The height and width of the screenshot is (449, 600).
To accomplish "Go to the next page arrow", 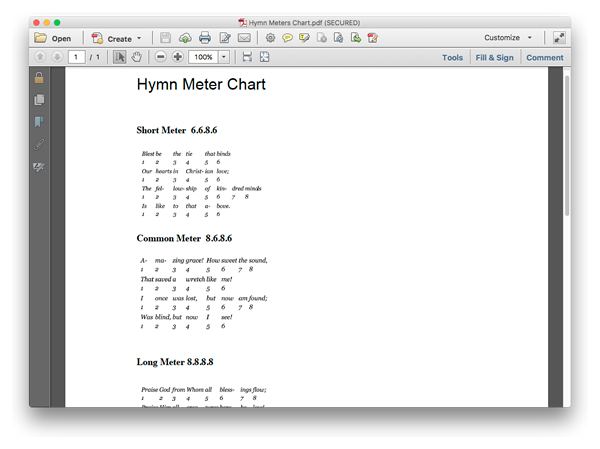I will 57,57.
